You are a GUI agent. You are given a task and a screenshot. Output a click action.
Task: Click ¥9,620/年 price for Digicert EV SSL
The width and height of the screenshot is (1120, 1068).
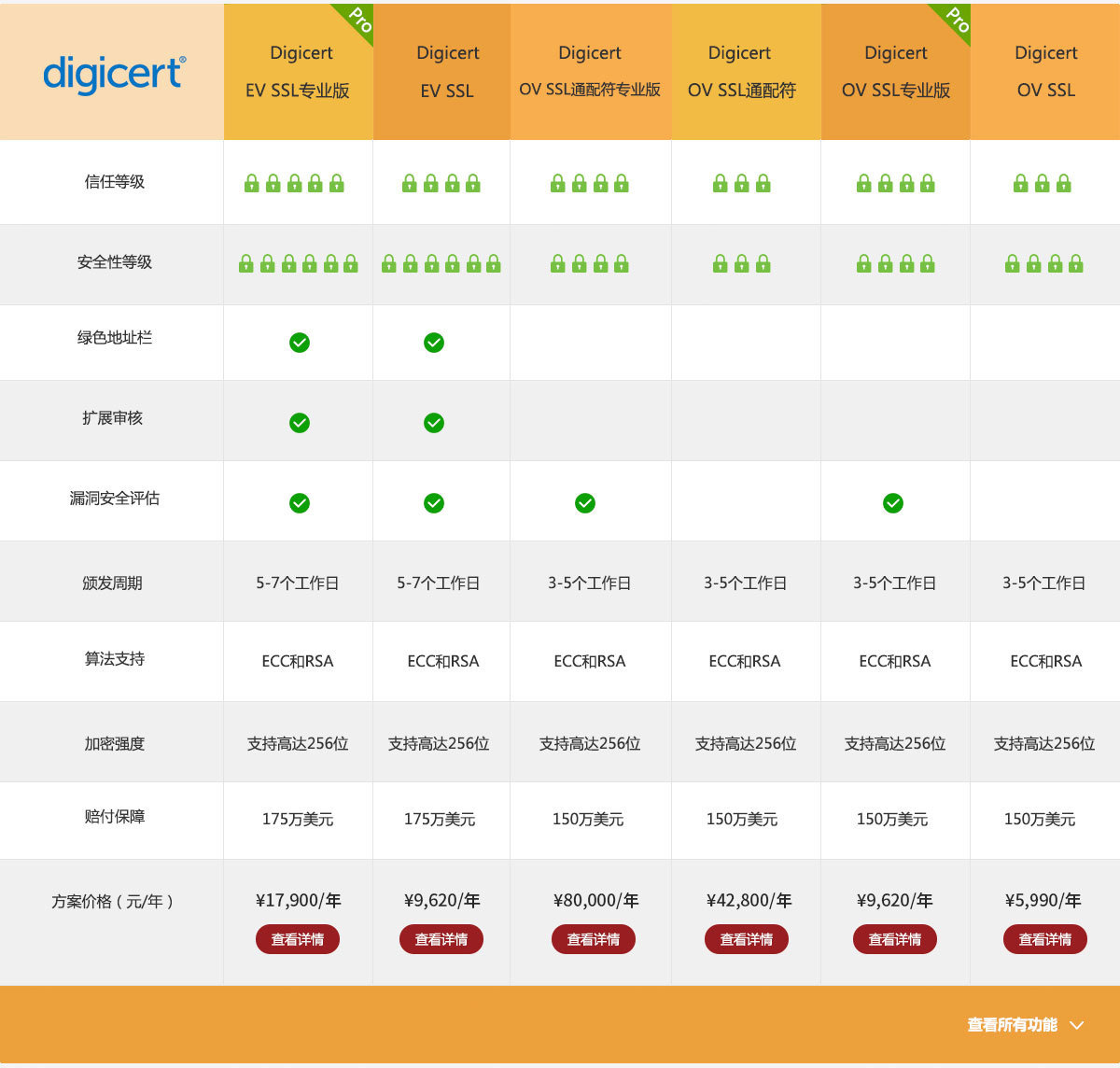[442, 901]
